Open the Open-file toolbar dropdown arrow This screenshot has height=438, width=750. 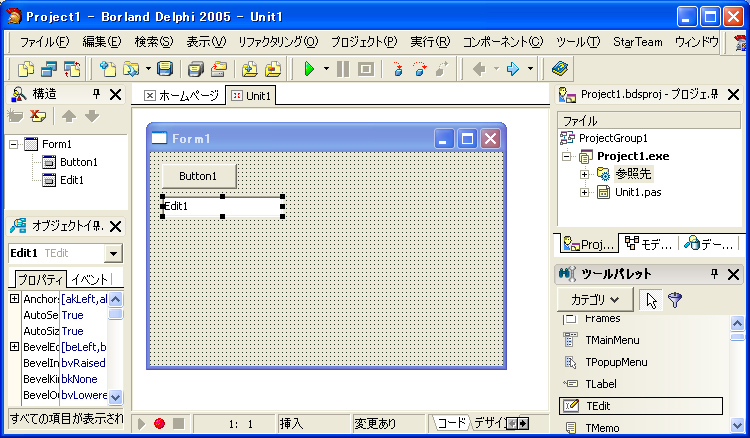pyautogui.click(x=148, y=69)
